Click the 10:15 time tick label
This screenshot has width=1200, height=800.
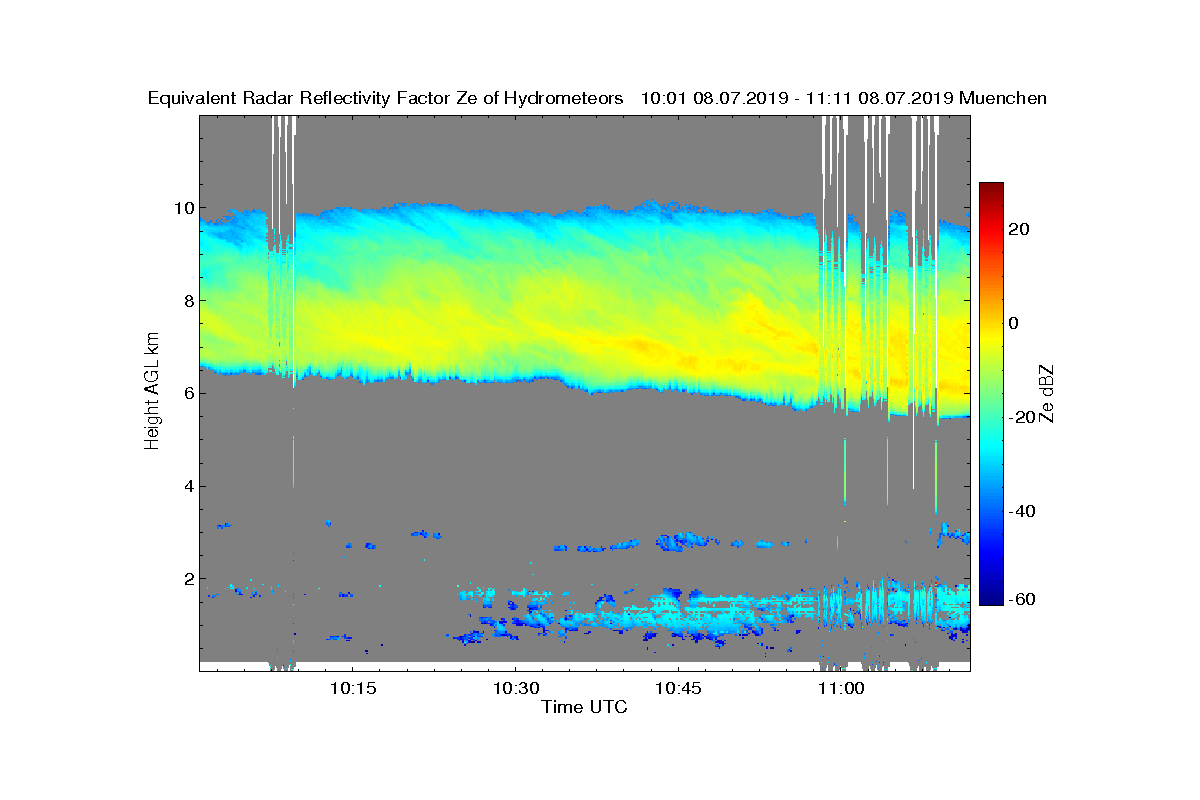[352, 688]
